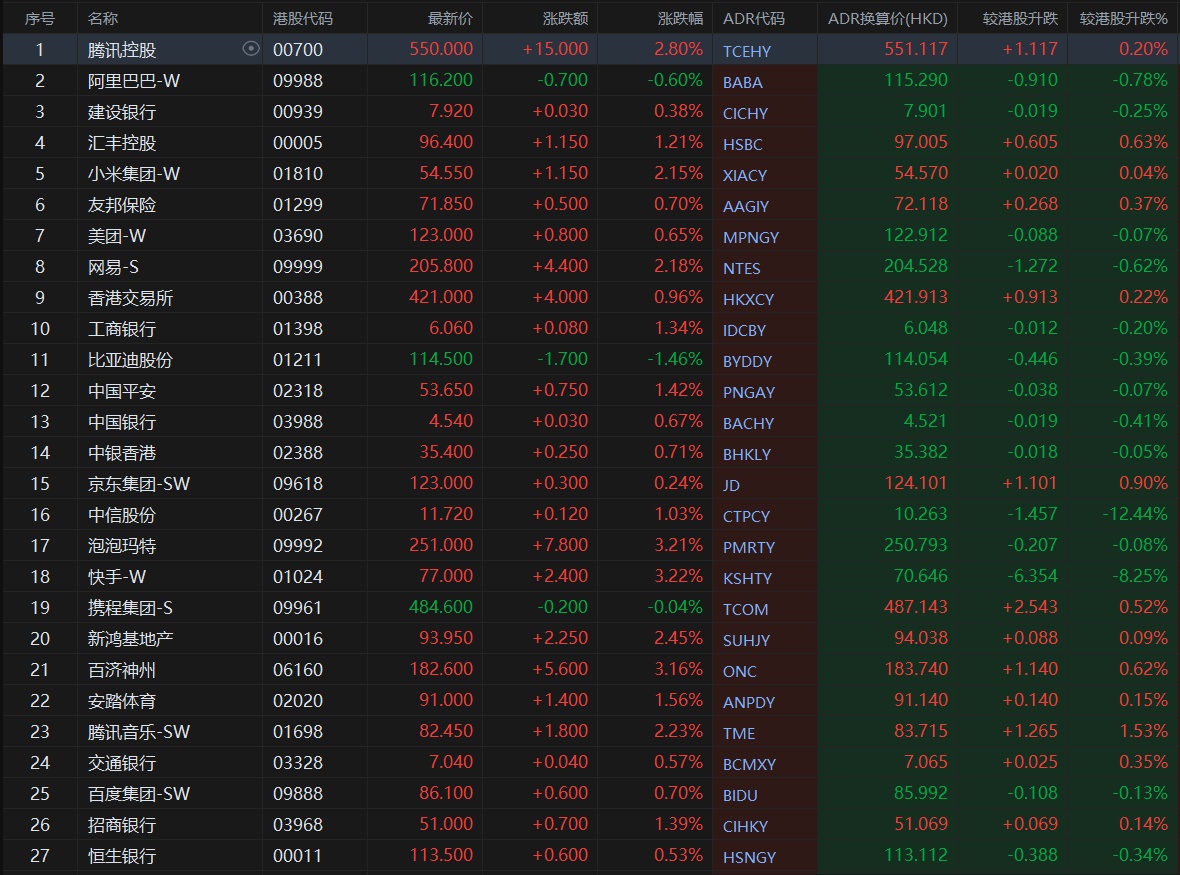Image resolution: width=1180 pixels, height=875 pixels.
Task: Select the 泡泡玛特 row
Action: (122, 545)
